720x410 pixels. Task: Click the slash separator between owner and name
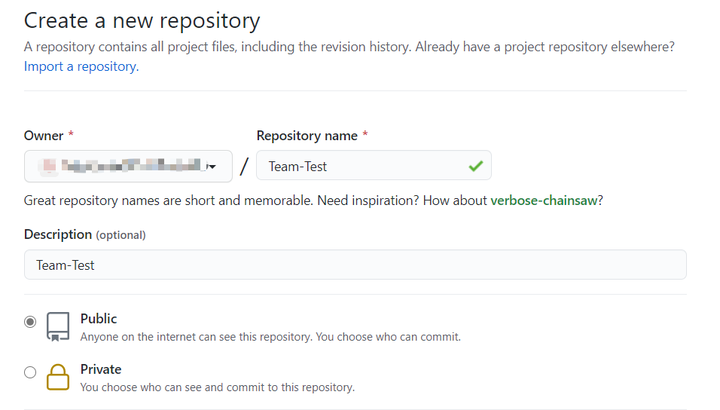click(244, 166)
